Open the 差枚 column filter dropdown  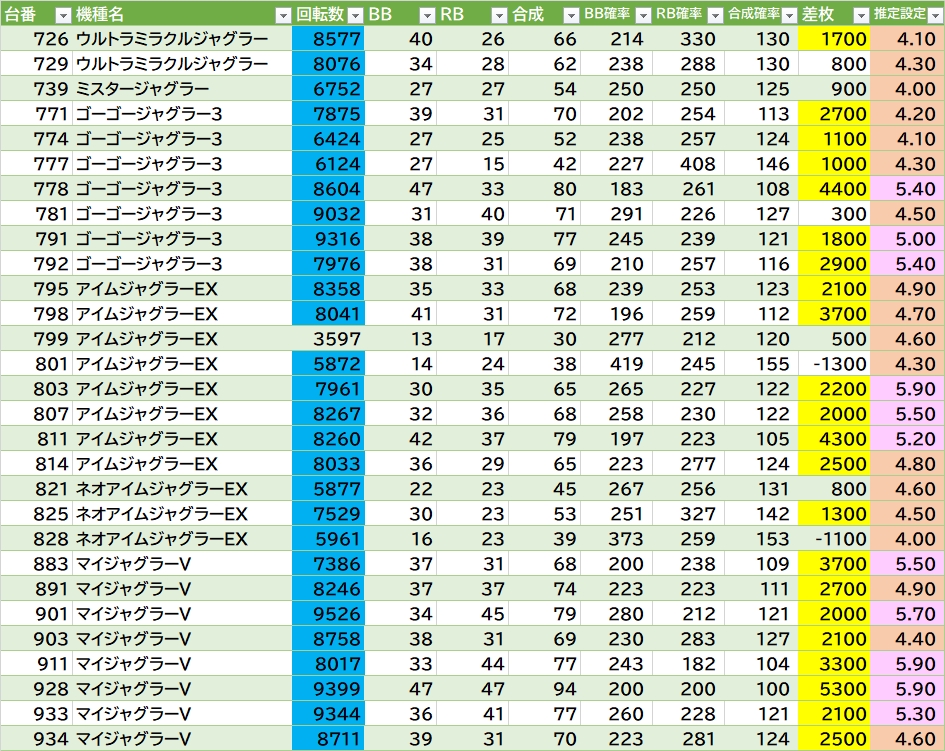pyautogui.click(x=860, y=15)
